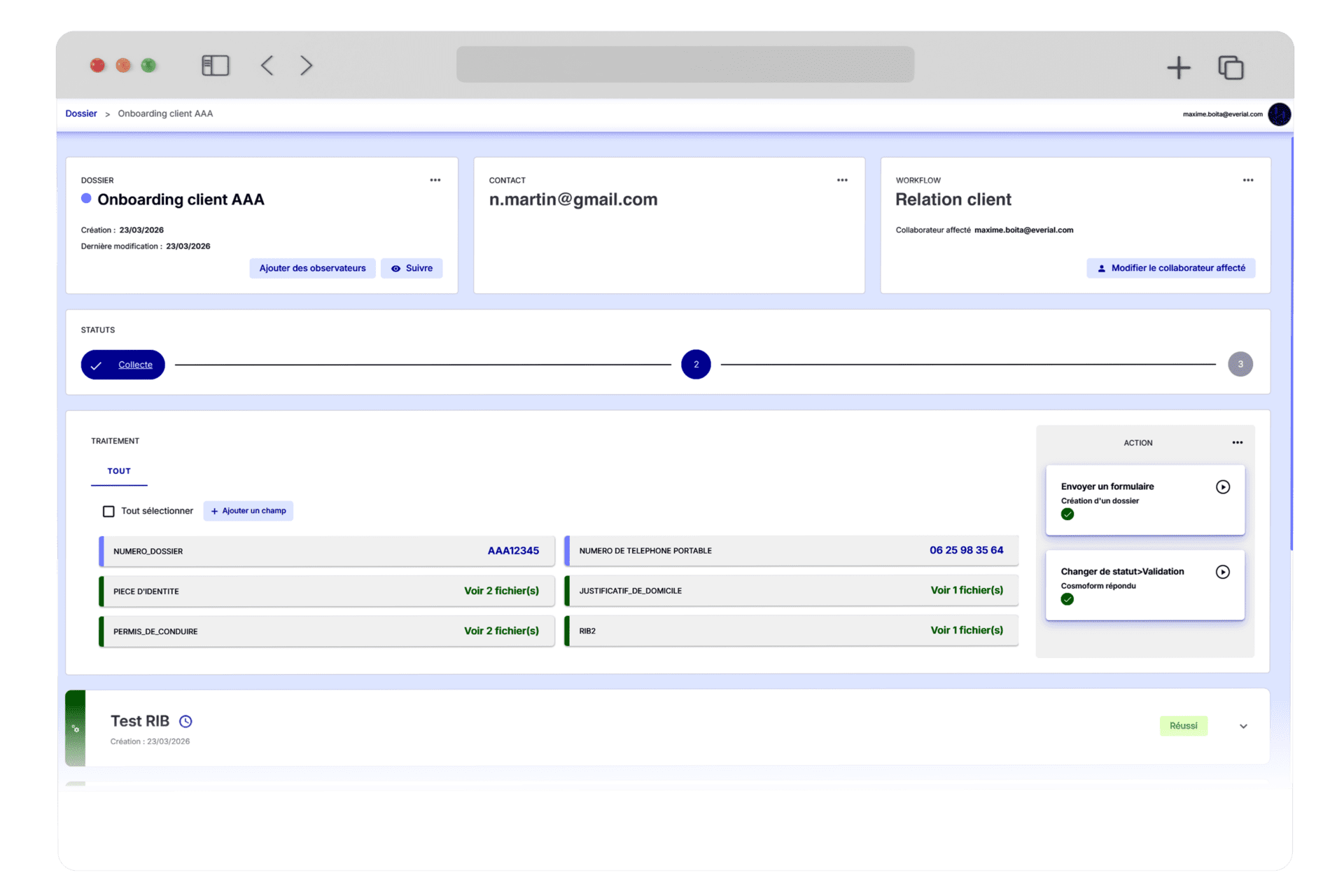Click 'Modifier le collaborateur affecté' button
The image size is (1344, 896).
click(x=1170, y=268)
